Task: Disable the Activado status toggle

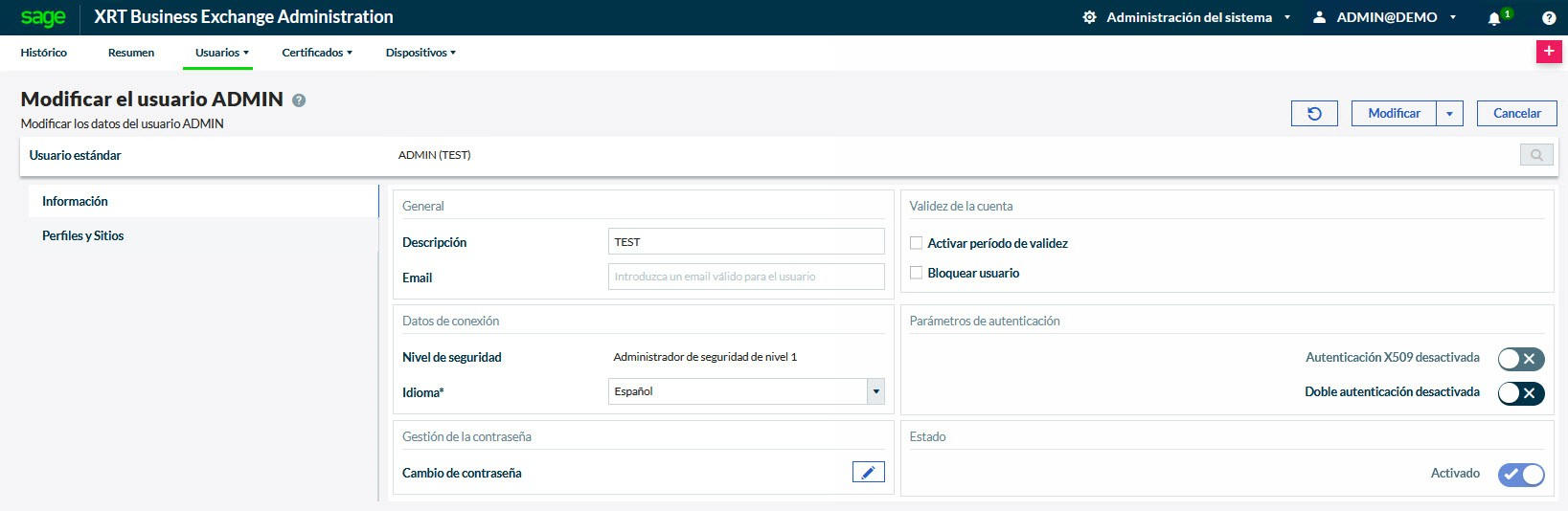Action: pyautogui.click(x=1520, y=475)
